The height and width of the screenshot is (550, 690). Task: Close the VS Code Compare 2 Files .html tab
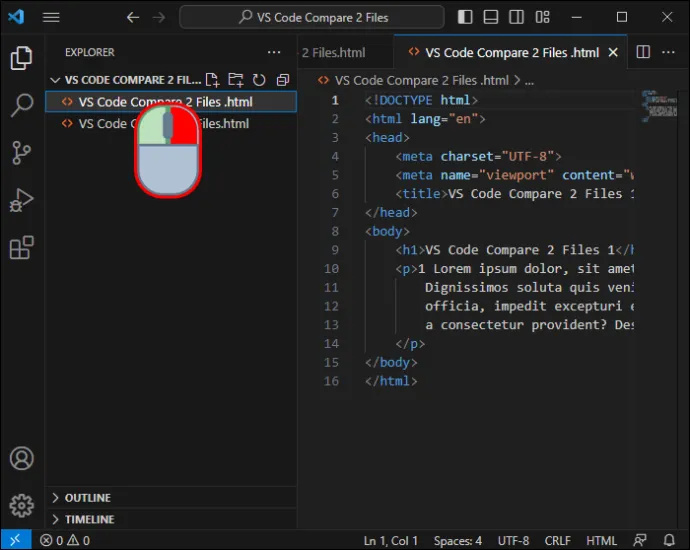click(613, 52)
